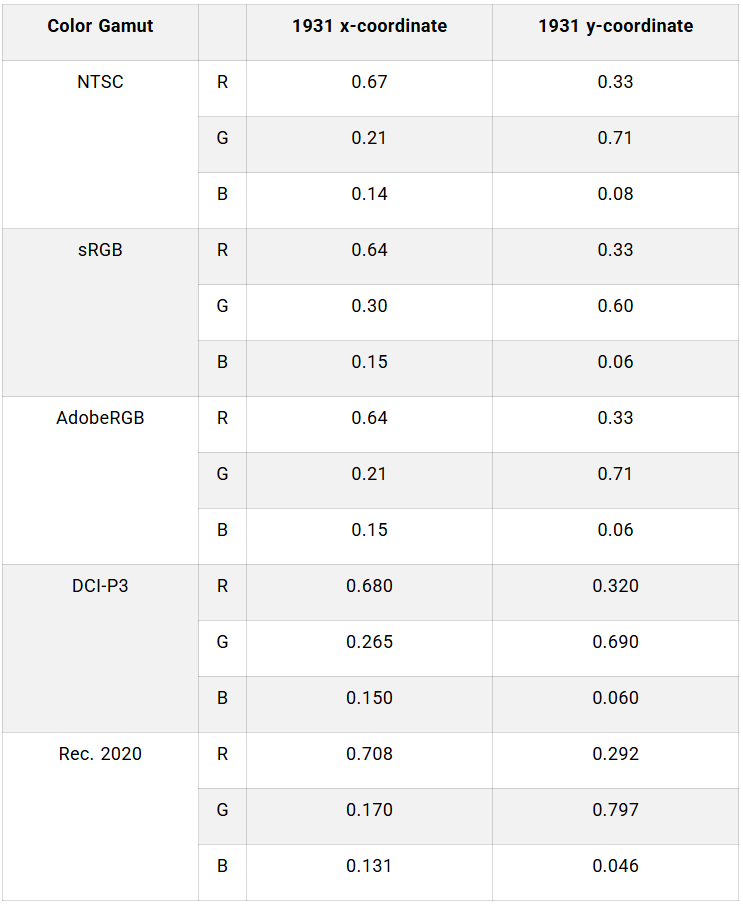Select the AdobeRGB gamut cell
This screenshot has width=743, height=905.
pos(100,418)
